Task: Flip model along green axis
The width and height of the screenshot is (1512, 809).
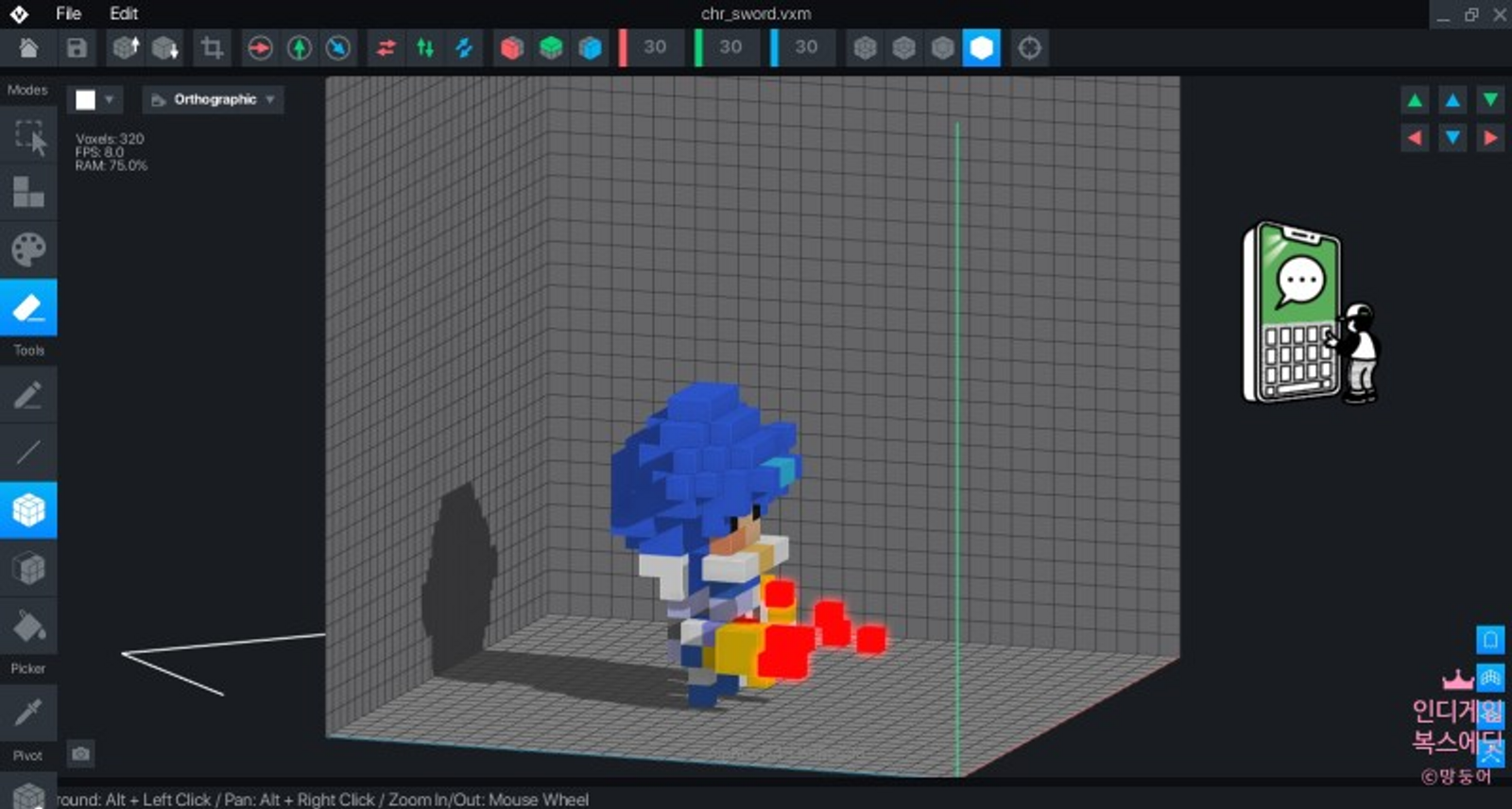Action: (425, 48)
